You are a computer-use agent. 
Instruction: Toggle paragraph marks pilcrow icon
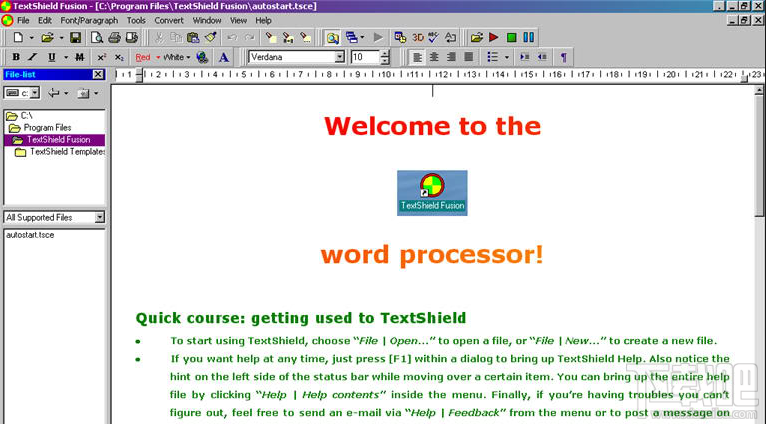tap(564, 57)
